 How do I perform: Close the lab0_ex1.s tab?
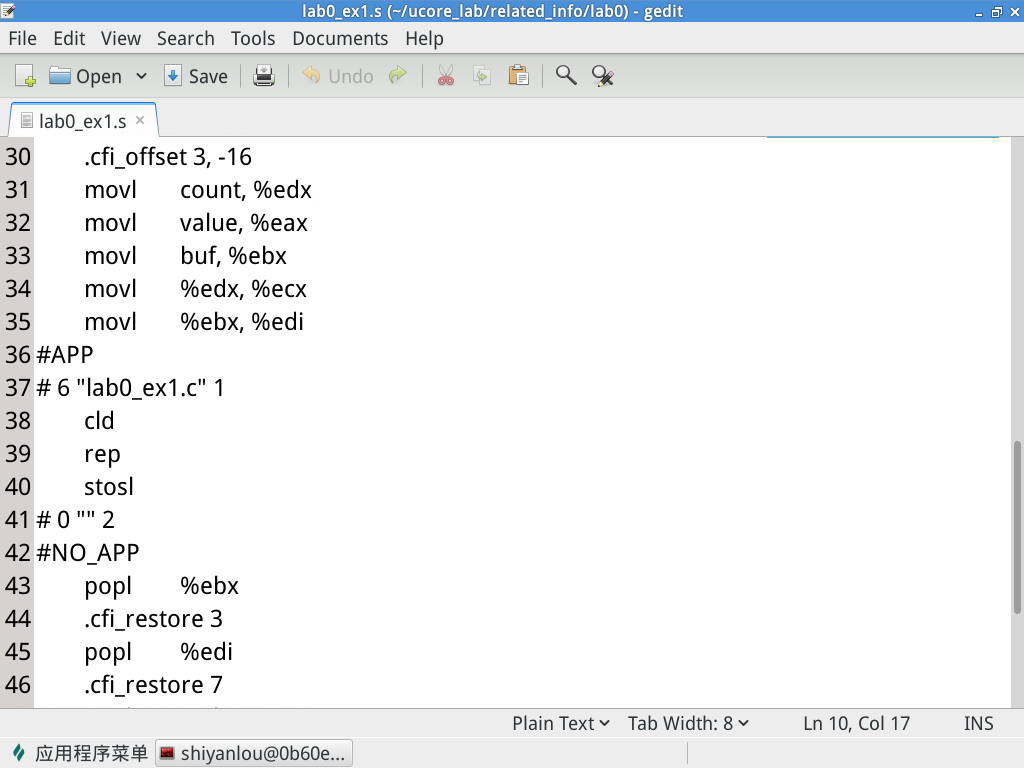(139, 119)
